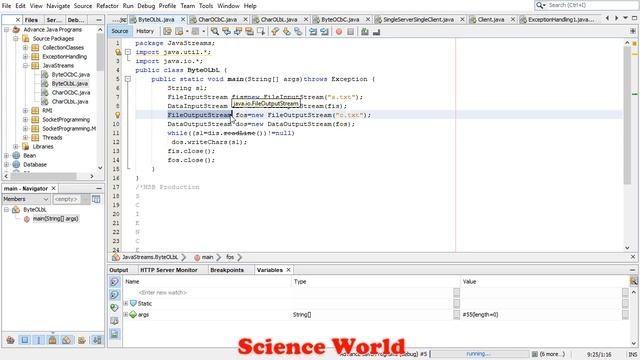Expand the CollectionClasses package node
Screen dimensions: 640x360
coord(25,47)
